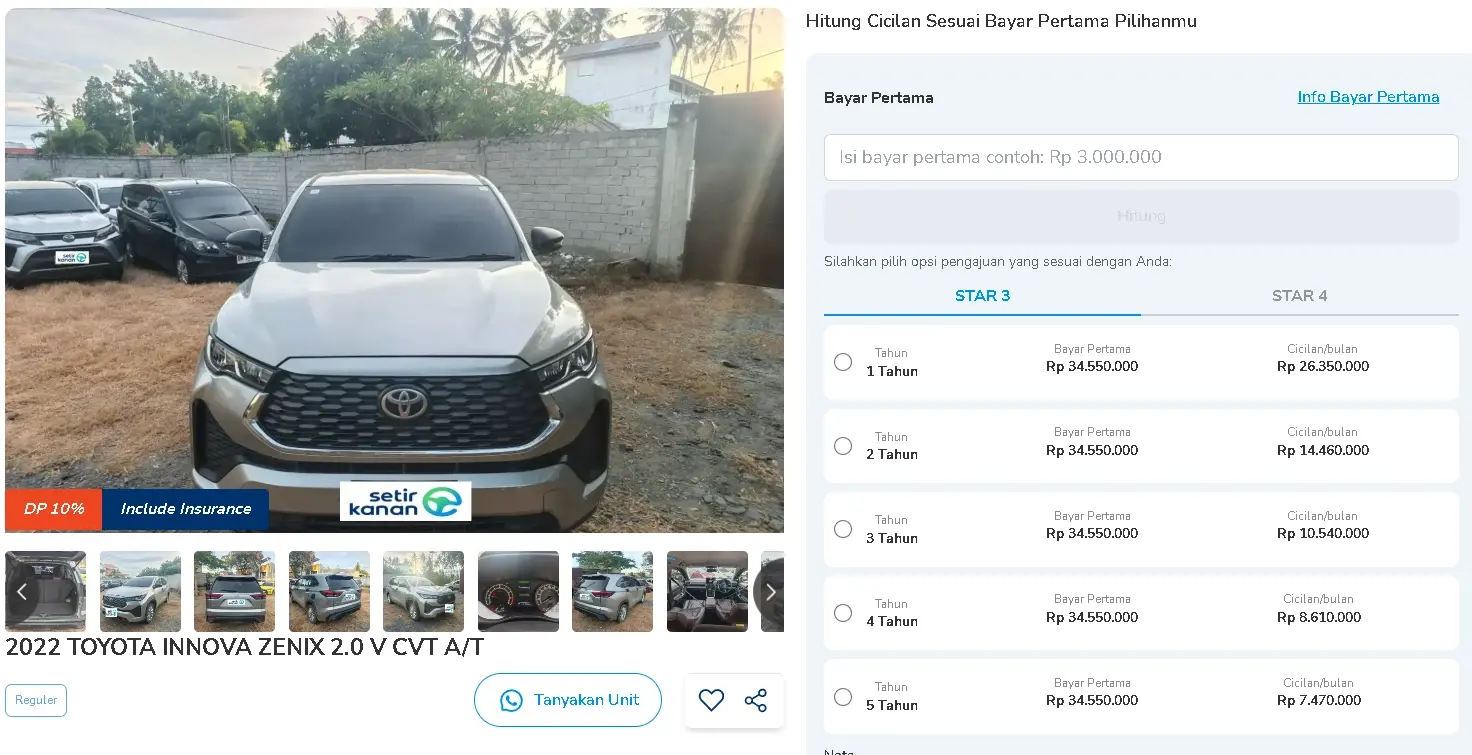Show next thumbnails with right arrow

tap(770, 592)
